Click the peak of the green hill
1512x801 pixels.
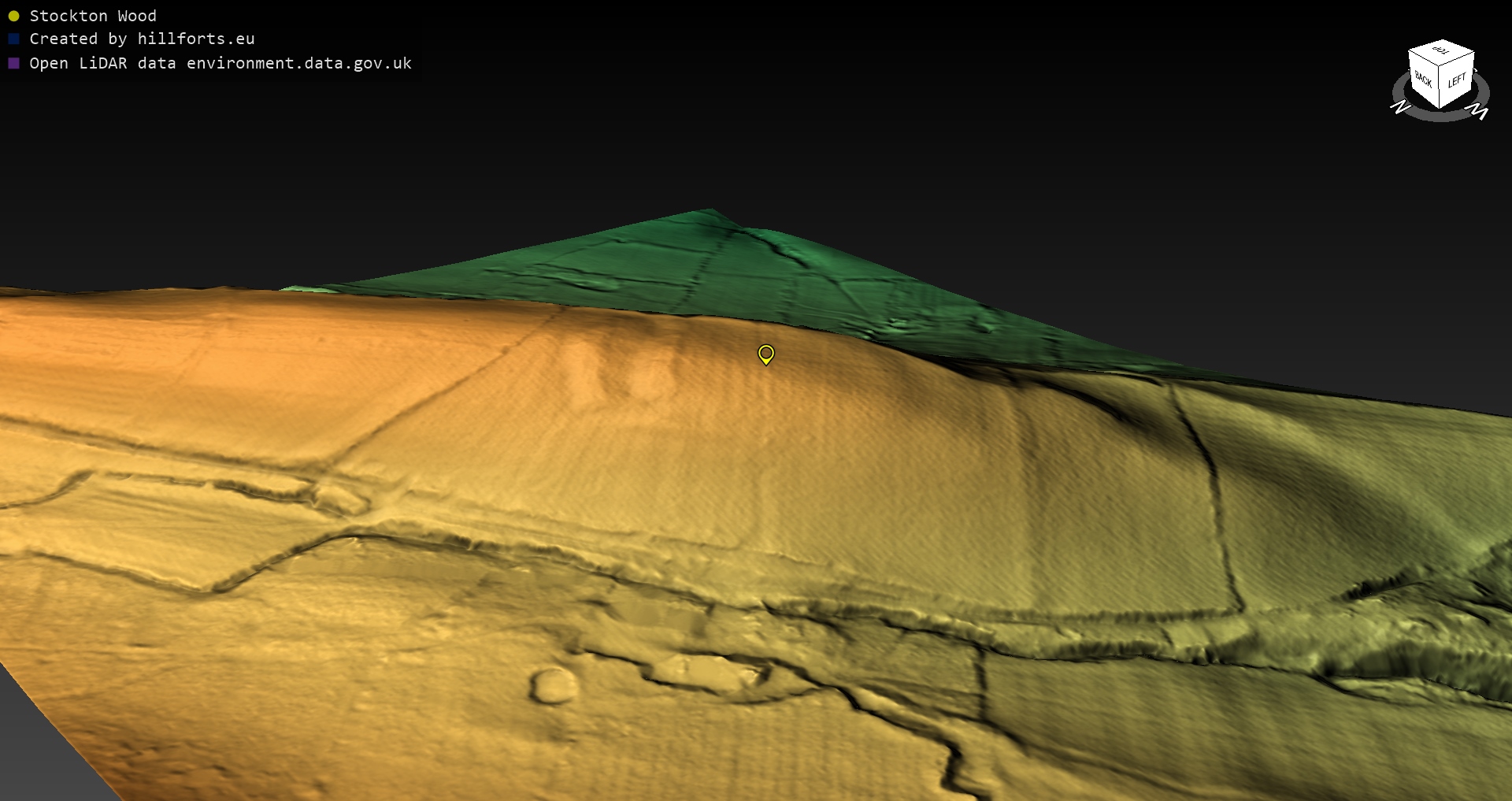[709, 211]
